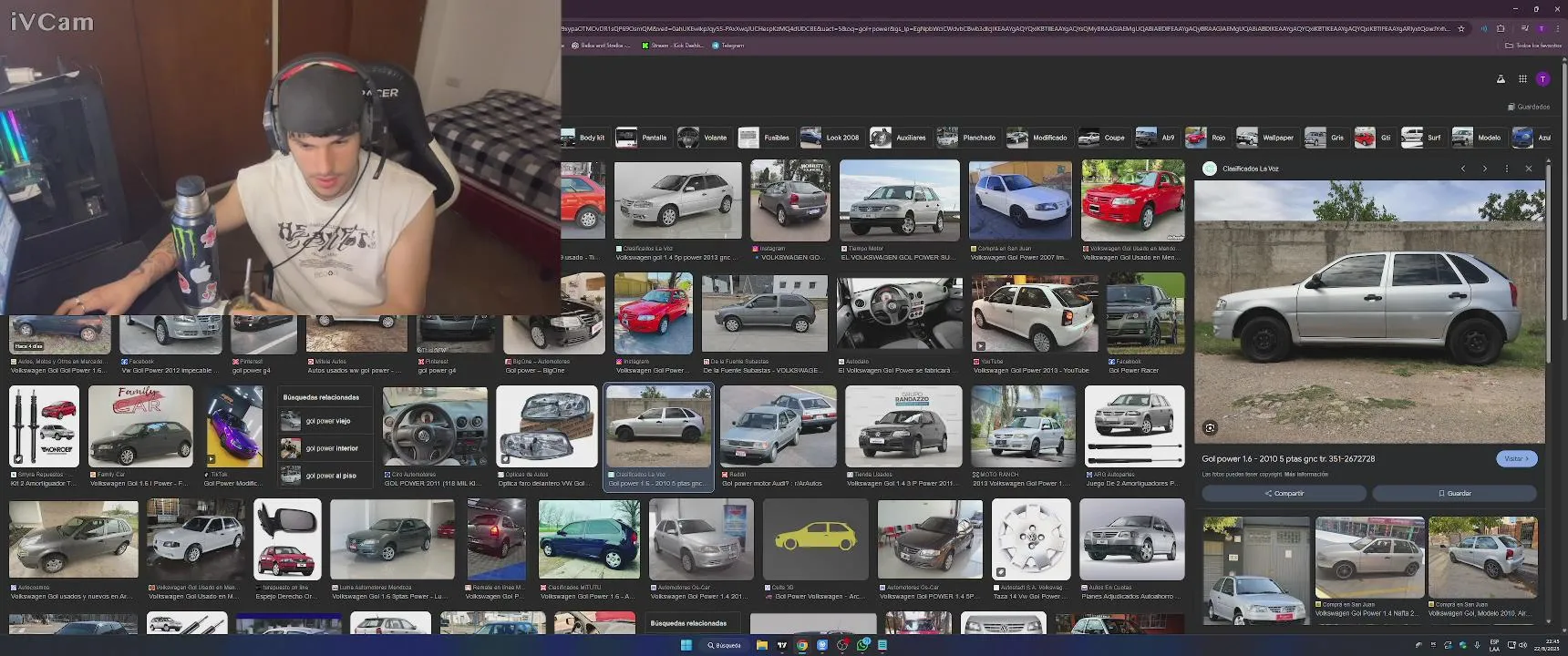Open Google Search Labs flask icon
This screenshot has height=656, width=1568.
(x=1501, y=79)
